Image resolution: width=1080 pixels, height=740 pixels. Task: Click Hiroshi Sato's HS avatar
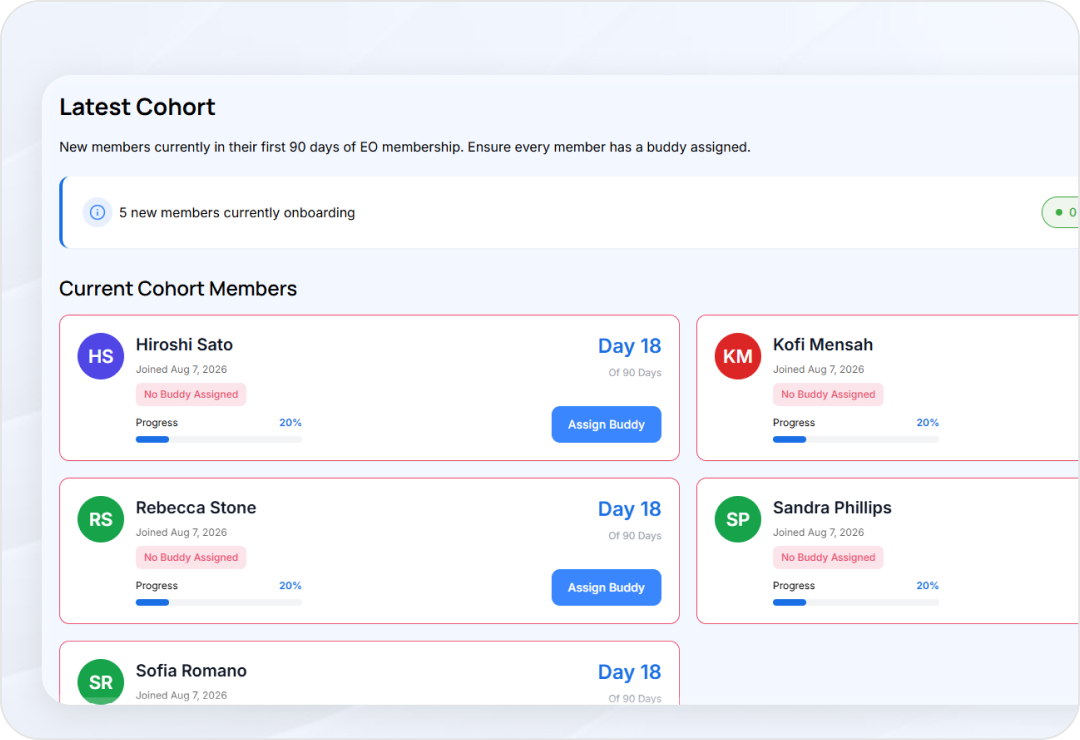(101, 356)
